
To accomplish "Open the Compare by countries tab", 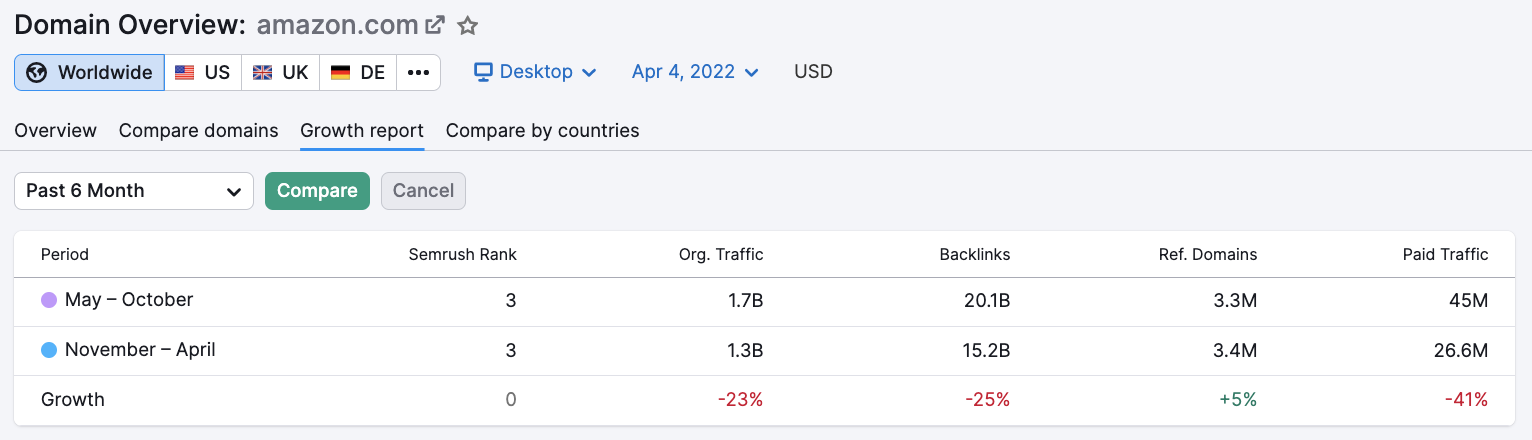I will pos(543,131).
